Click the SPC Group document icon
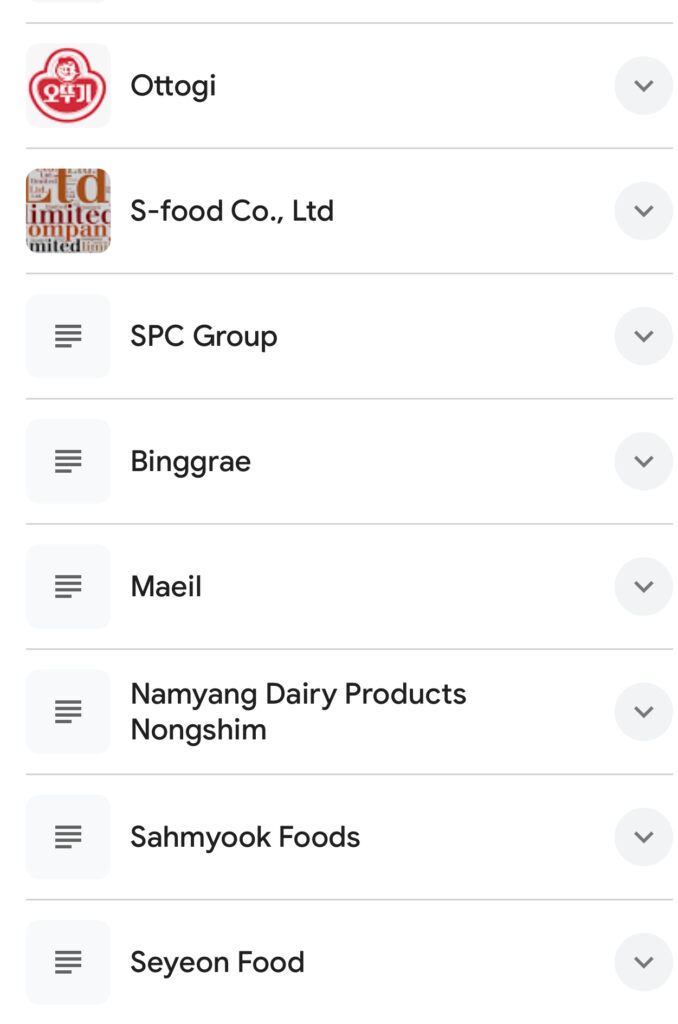 click(68, 336)
